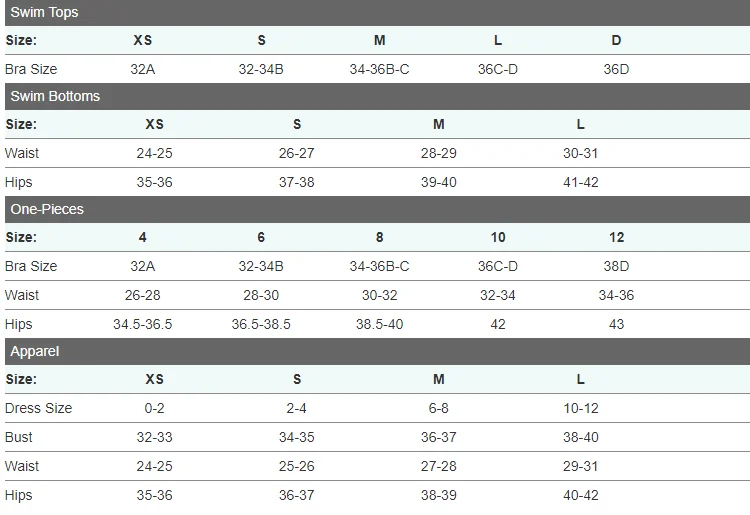Select the Swim Bottoms section header
Image resolution: width=750 pixels, height=515 pixels.
pos(377,96)
